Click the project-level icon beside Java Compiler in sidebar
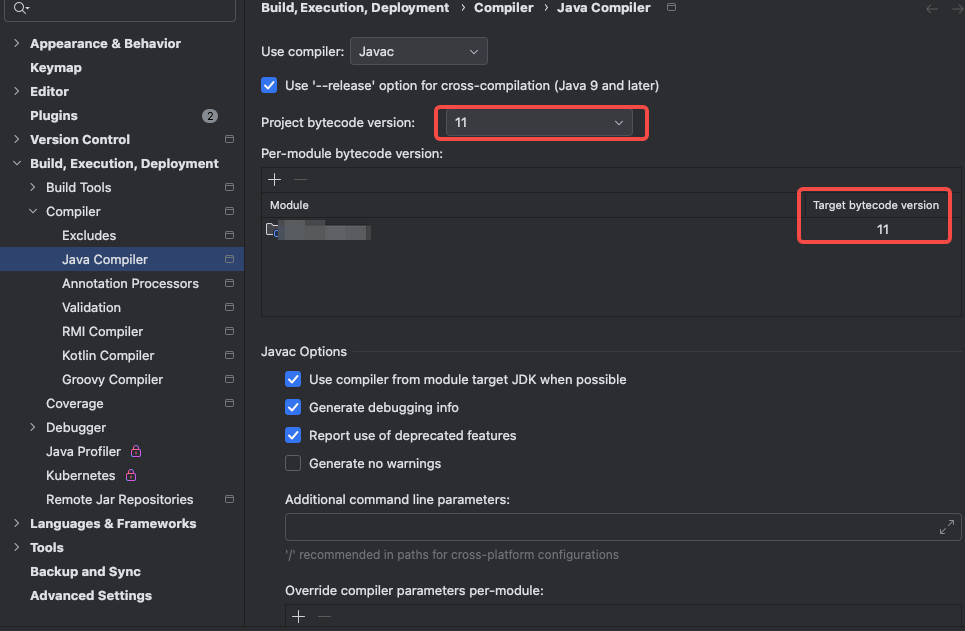 230,259
